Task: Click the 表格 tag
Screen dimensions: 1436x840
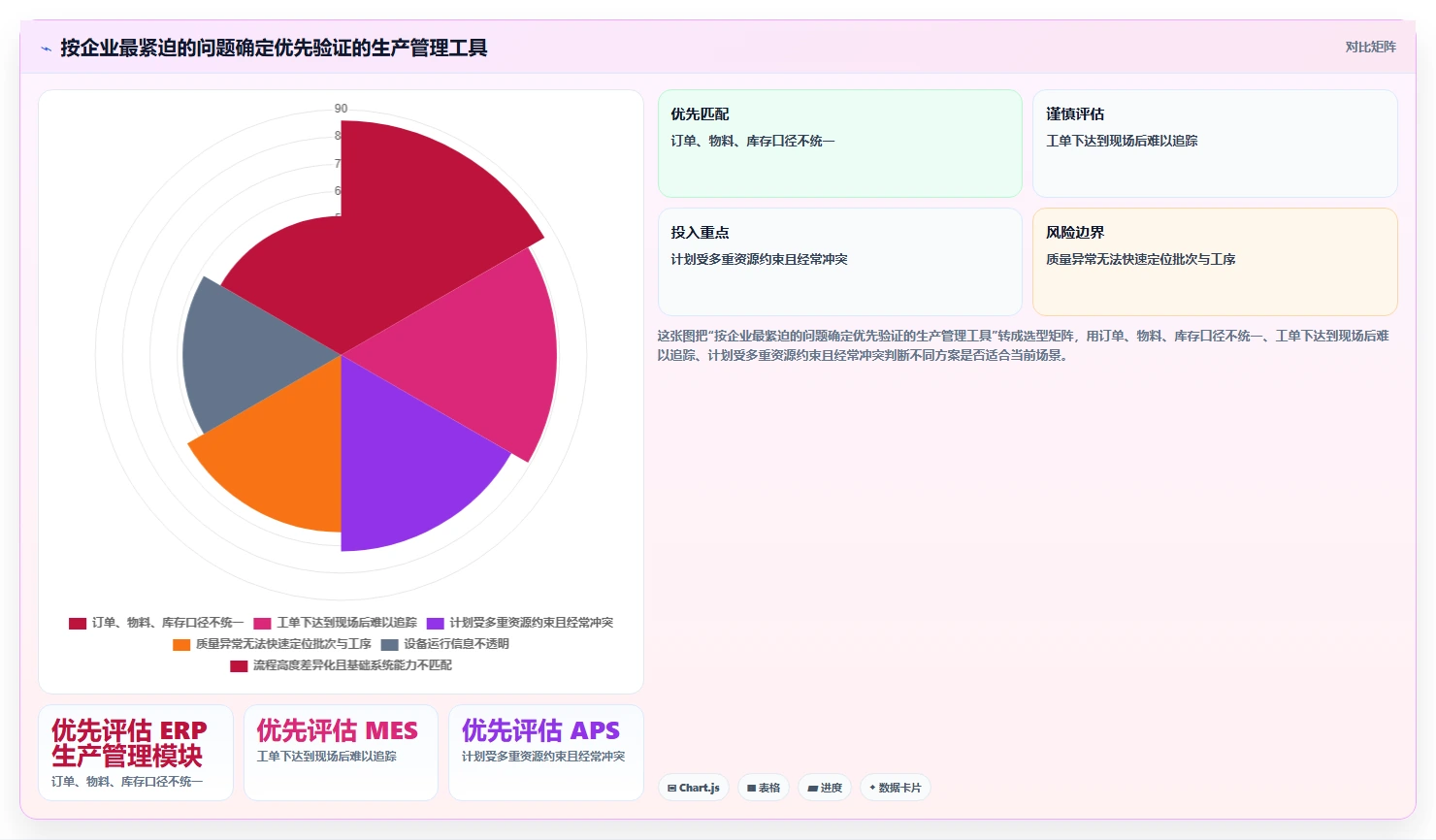Action: tap(764, 788)
